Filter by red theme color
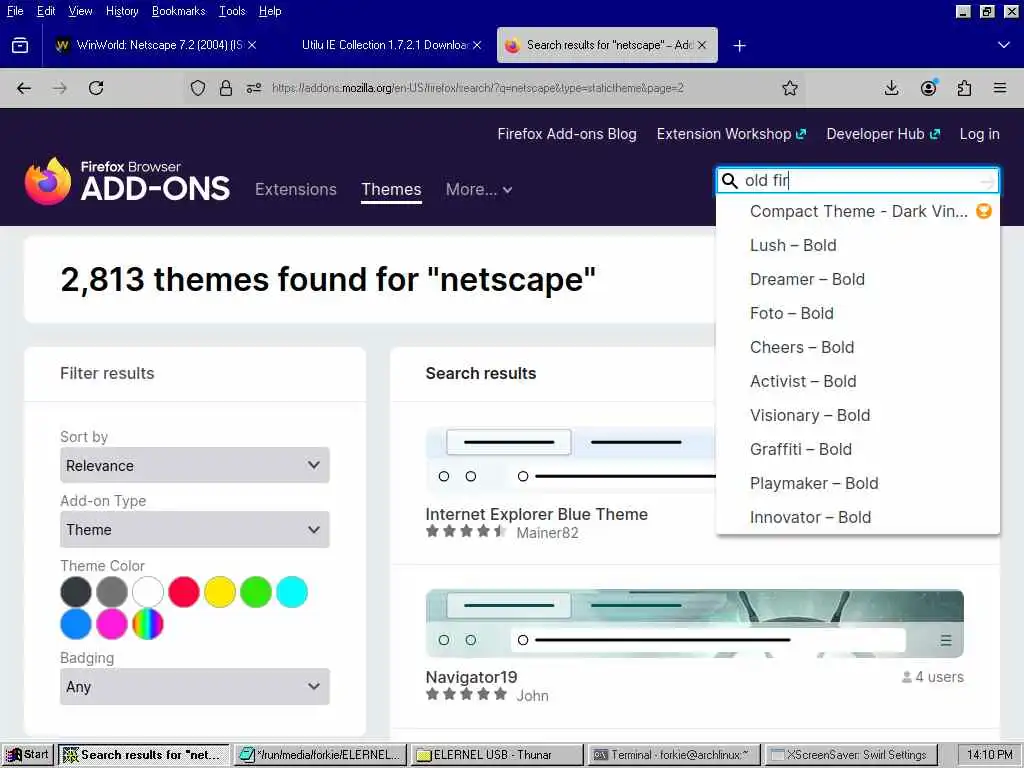 (184, 592)
